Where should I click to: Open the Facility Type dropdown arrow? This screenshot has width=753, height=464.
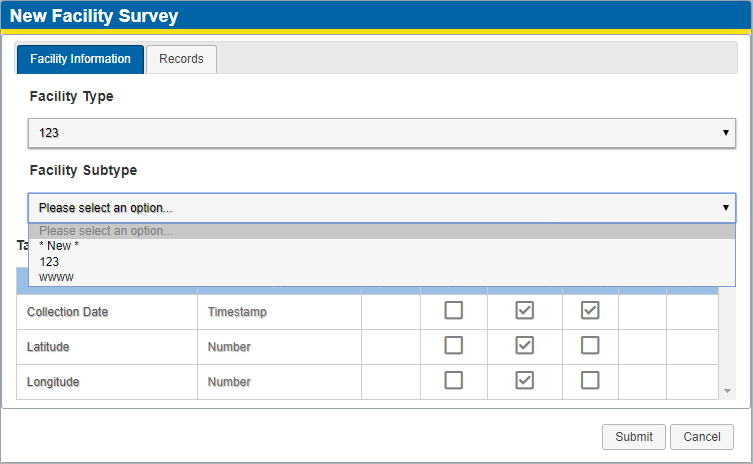click(726, 133)
